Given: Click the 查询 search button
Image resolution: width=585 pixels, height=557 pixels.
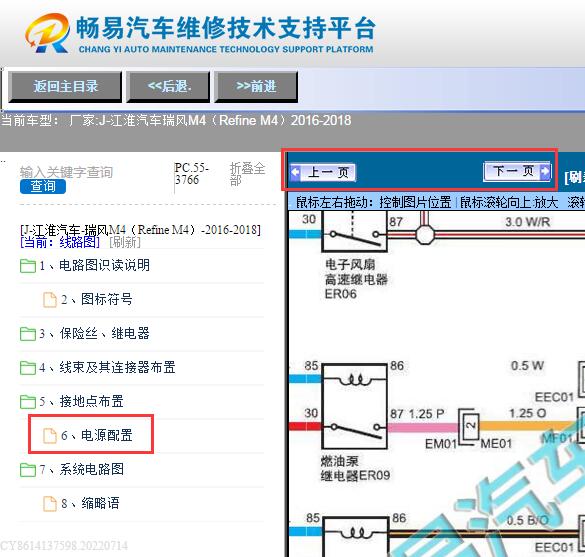Looking at the screenshot, I should pyautogui.click(x=43, y=186).
